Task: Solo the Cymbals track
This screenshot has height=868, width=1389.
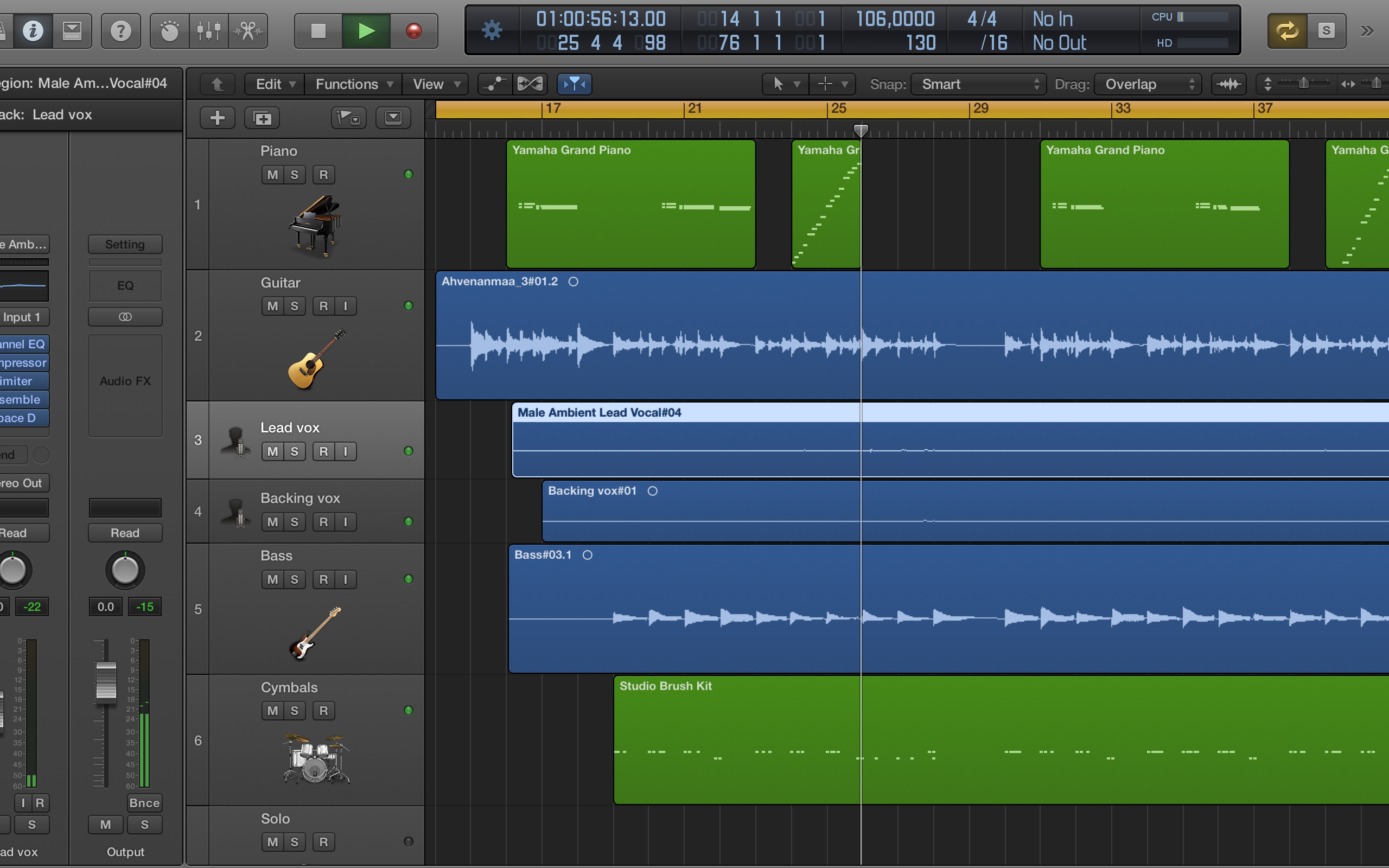Action: tap(295, 711)
